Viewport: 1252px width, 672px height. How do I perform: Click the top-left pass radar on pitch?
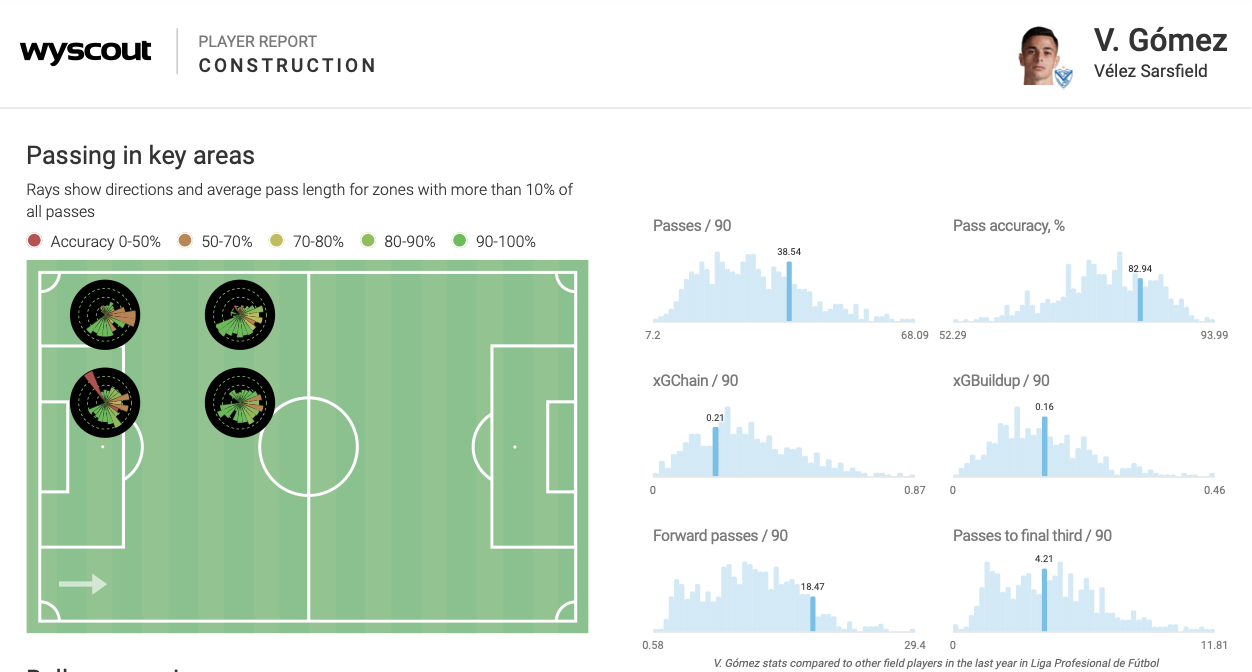pyautogui.click(x=105, y=315)
